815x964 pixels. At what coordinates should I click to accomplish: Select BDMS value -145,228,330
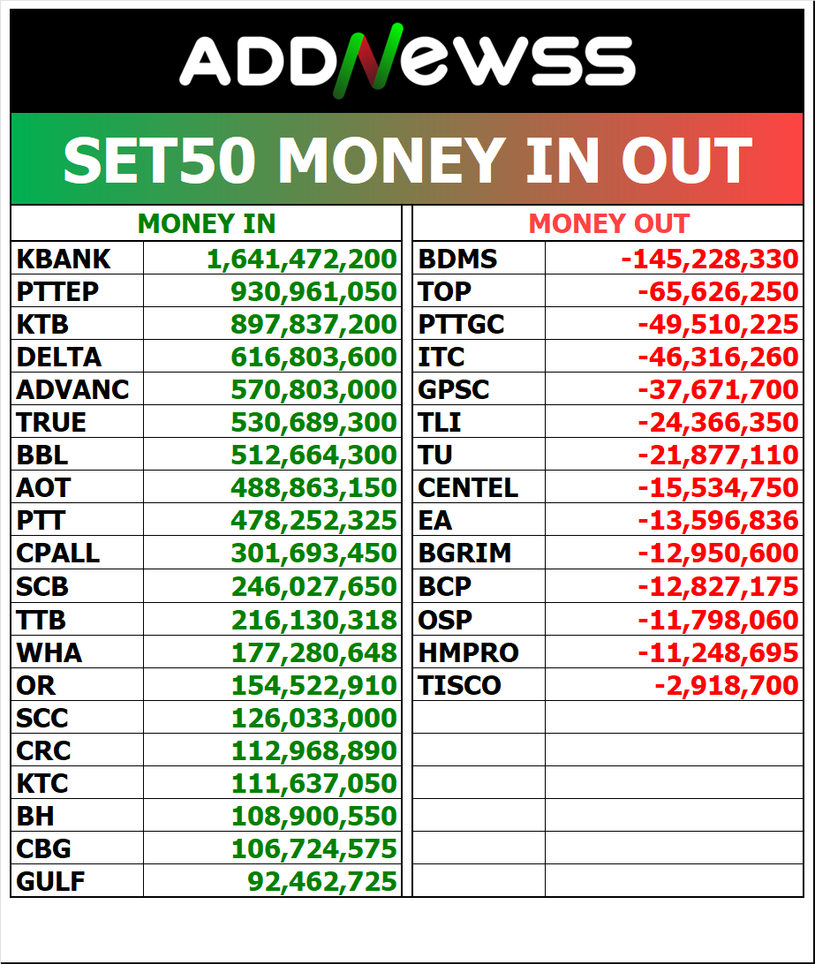coord(710,260)
